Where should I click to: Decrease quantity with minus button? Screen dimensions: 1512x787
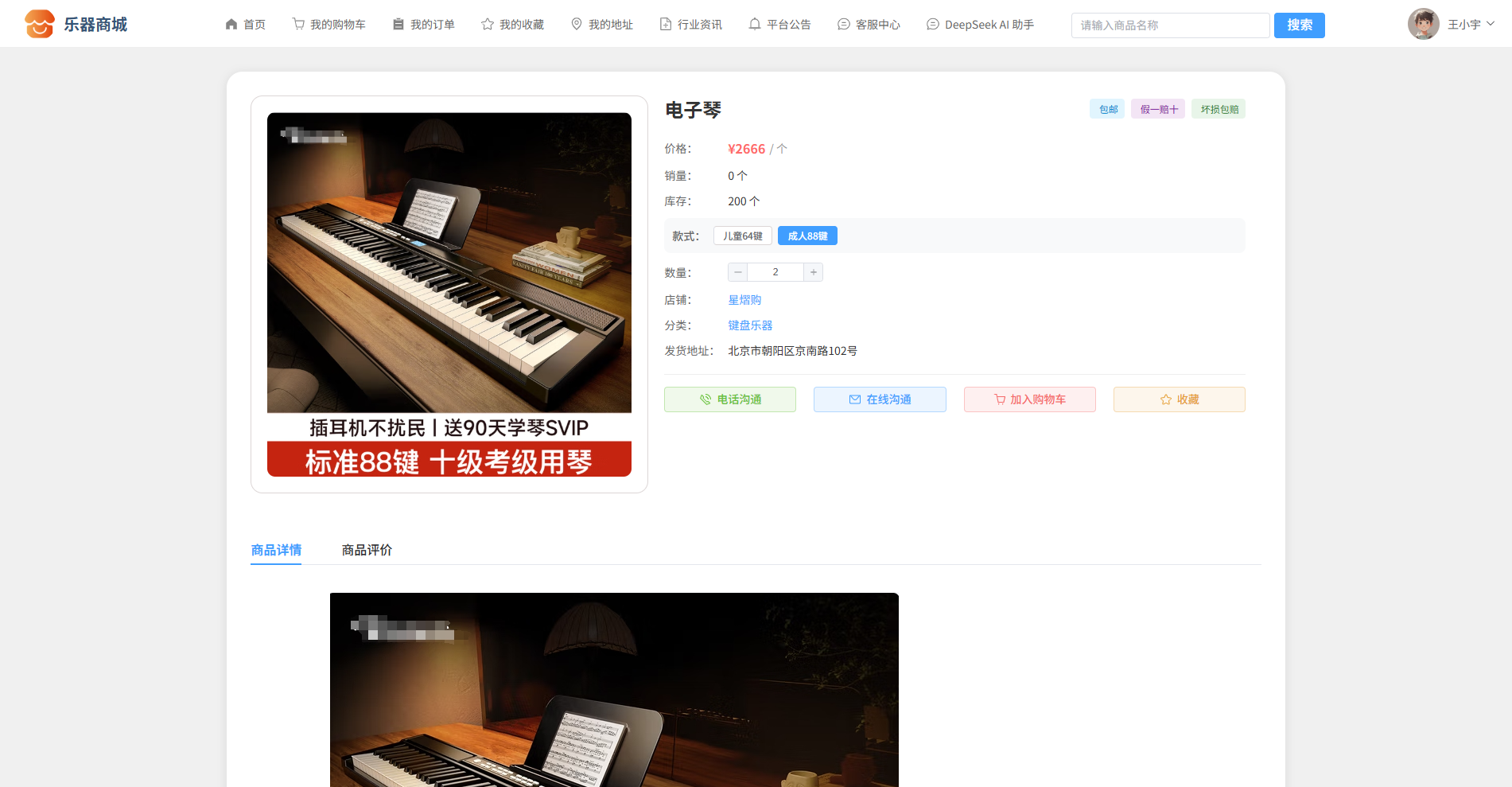(x=737, y=272)
